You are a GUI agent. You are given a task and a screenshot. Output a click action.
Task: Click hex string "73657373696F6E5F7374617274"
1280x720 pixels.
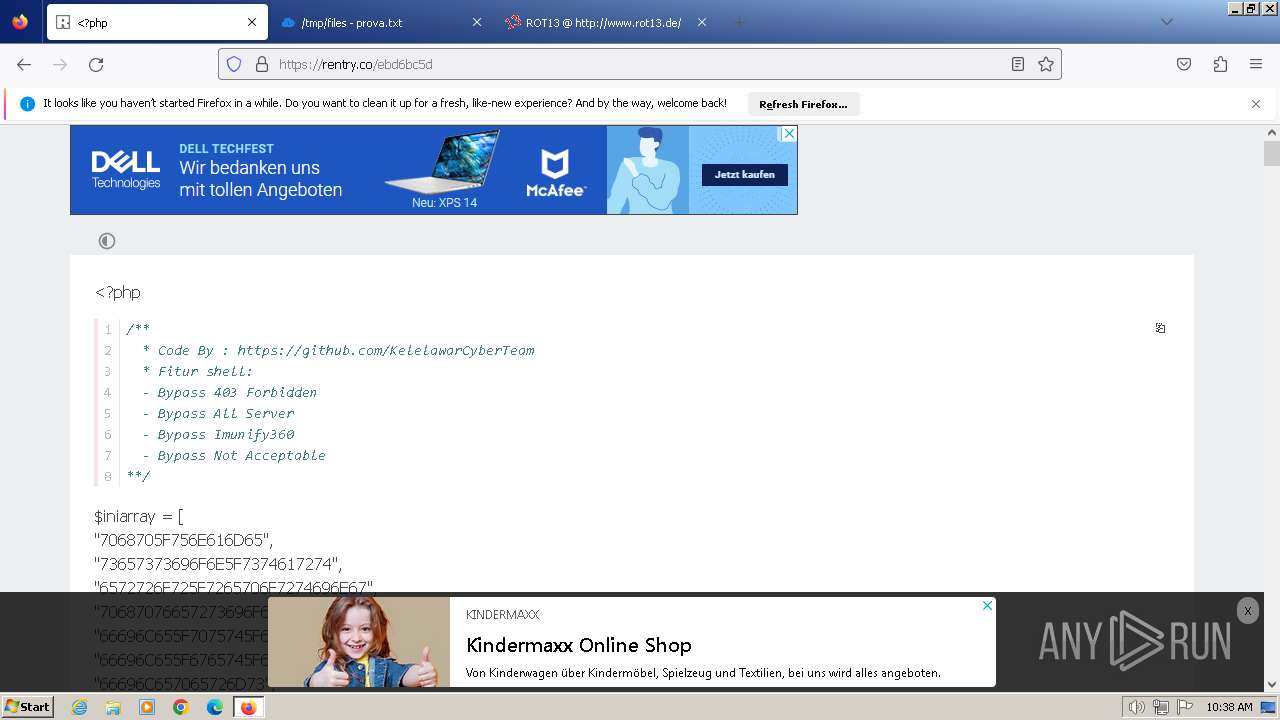pos(218,564)
